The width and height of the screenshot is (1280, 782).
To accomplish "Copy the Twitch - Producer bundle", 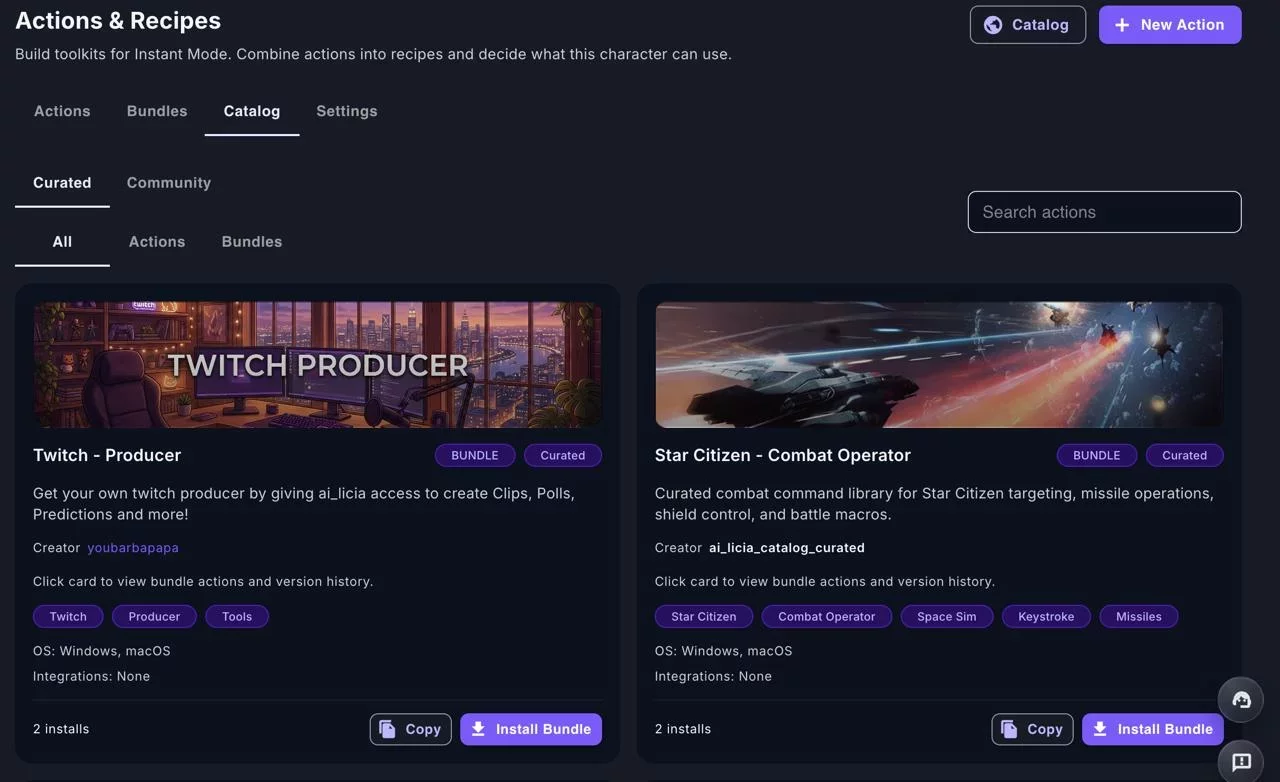I will coord(410,729).
